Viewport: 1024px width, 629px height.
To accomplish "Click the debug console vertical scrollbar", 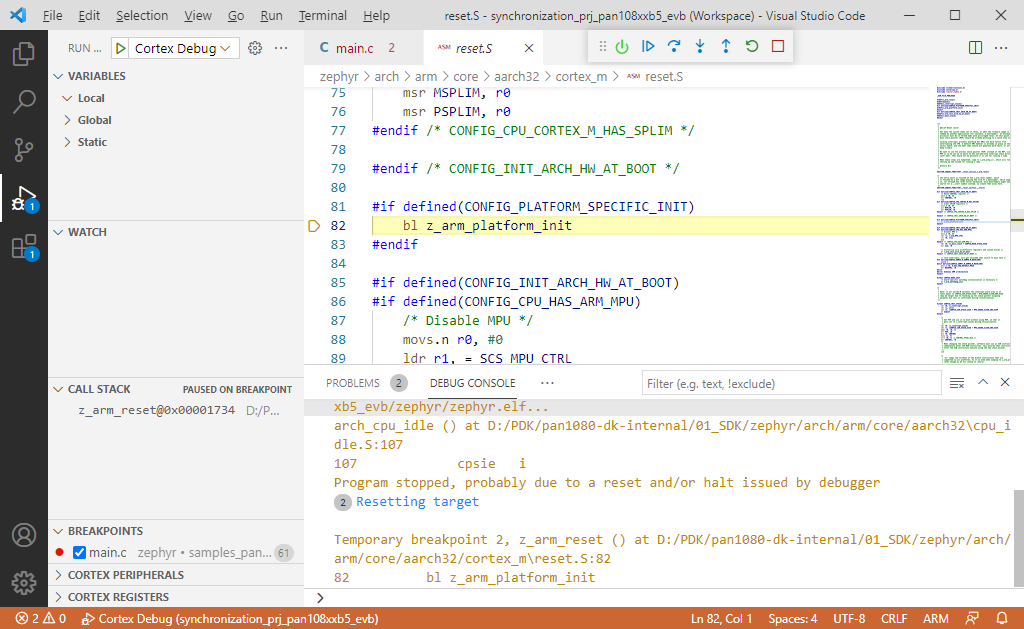I will [1019, 539].
